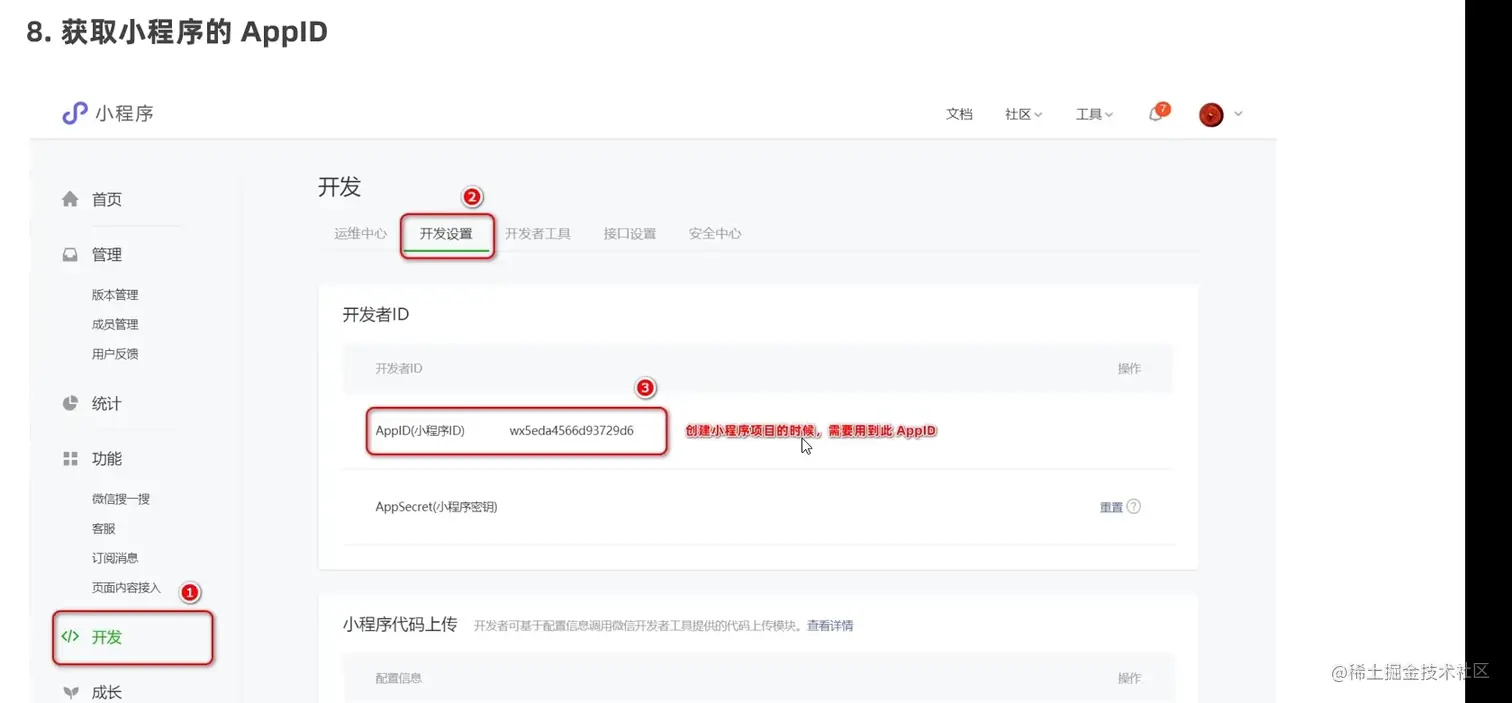The height and width of the screenshot is (703, 1512).
Task: Switch to the 开发设置 tab
Action: coord(446,234)
